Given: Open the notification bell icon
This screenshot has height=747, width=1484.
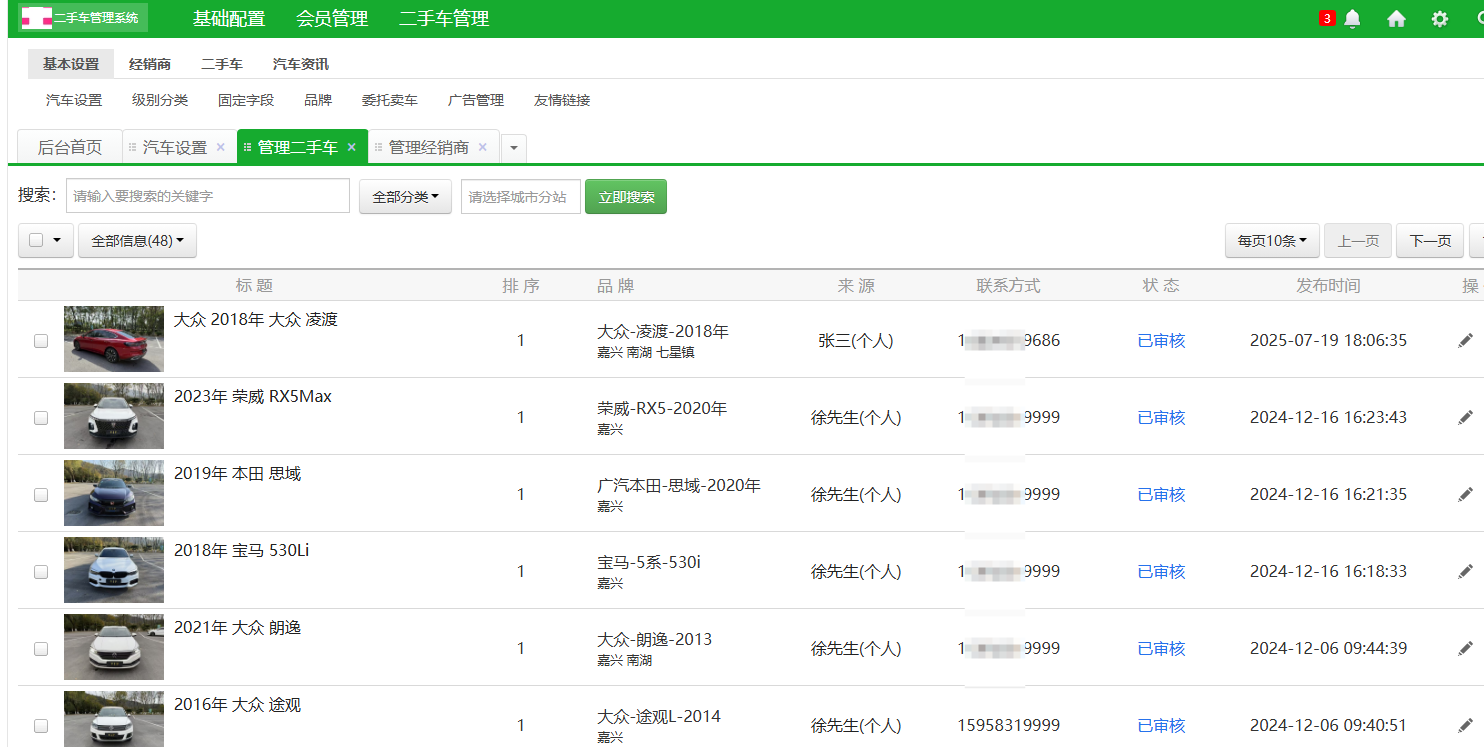Looking at the screenshot, I should pos(1352,19).
